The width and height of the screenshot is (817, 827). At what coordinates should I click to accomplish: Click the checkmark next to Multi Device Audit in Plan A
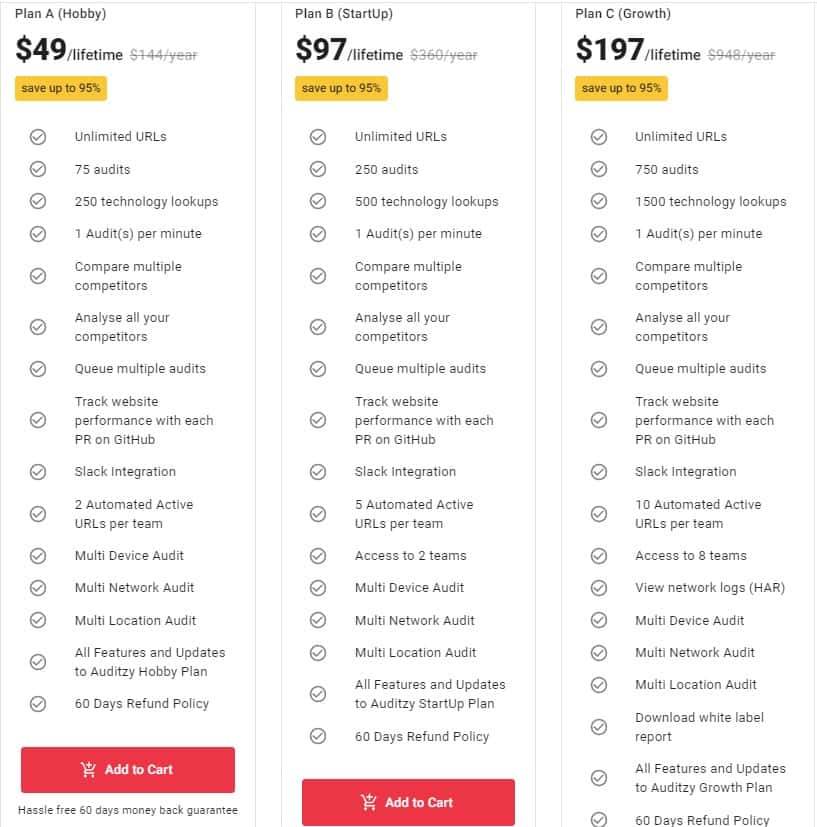click(x=38, y=555)
